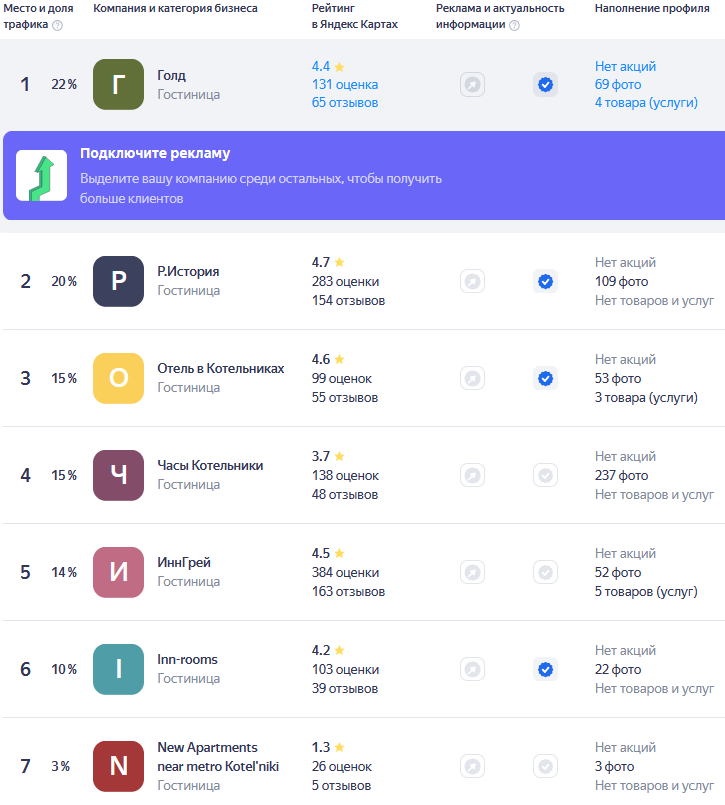The width and height of the screenshot is (725, 805).
Task: Click the verified checkmark for Отель в Котельниках
Action: [545, 378]
